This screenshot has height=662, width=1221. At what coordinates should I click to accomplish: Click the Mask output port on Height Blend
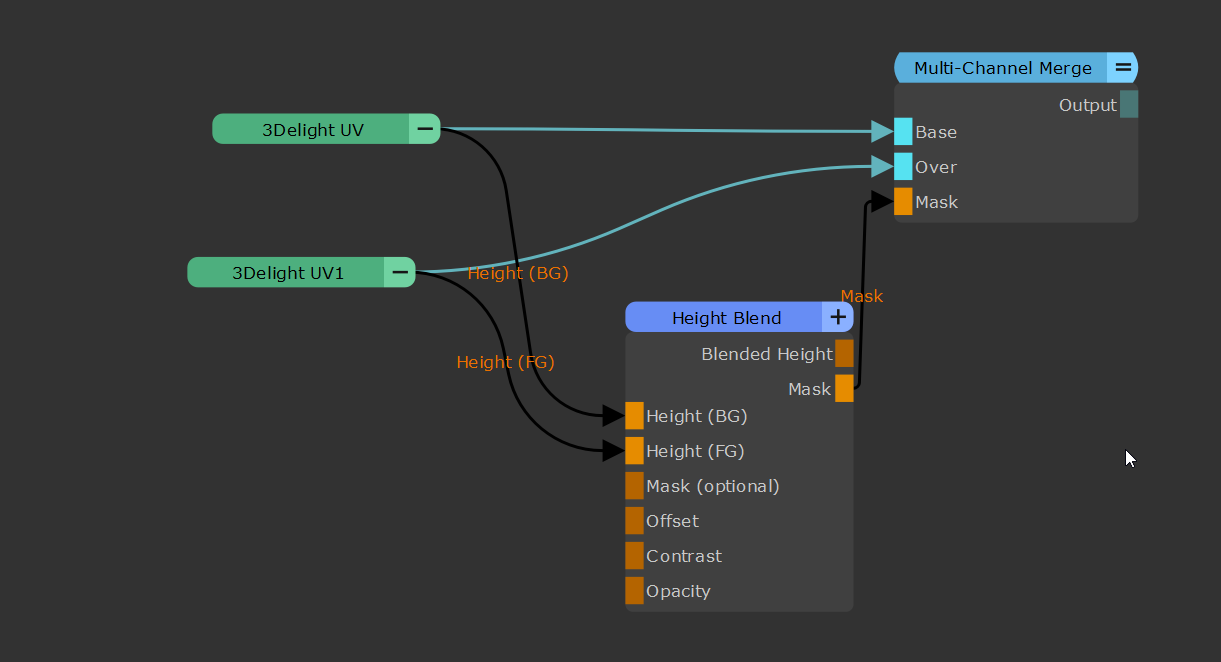click(x=844, y=389)
